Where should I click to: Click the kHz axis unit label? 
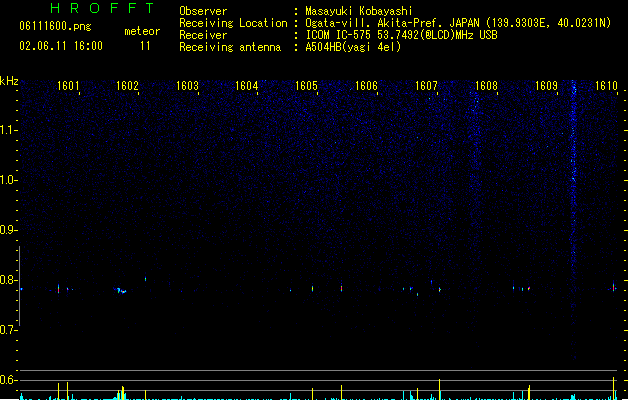coord(9,81)
